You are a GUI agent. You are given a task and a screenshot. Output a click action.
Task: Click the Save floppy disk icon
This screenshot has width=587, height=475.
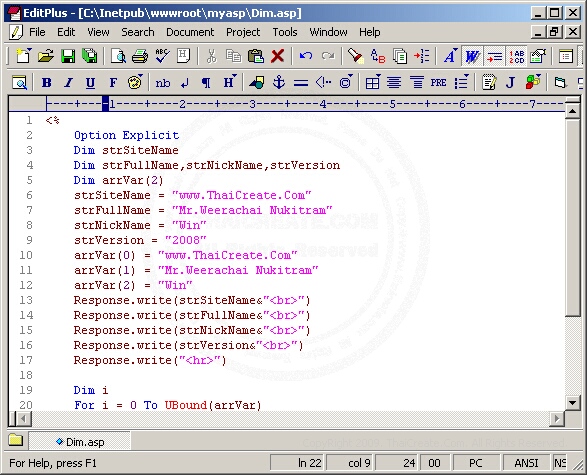pos(68,57)
